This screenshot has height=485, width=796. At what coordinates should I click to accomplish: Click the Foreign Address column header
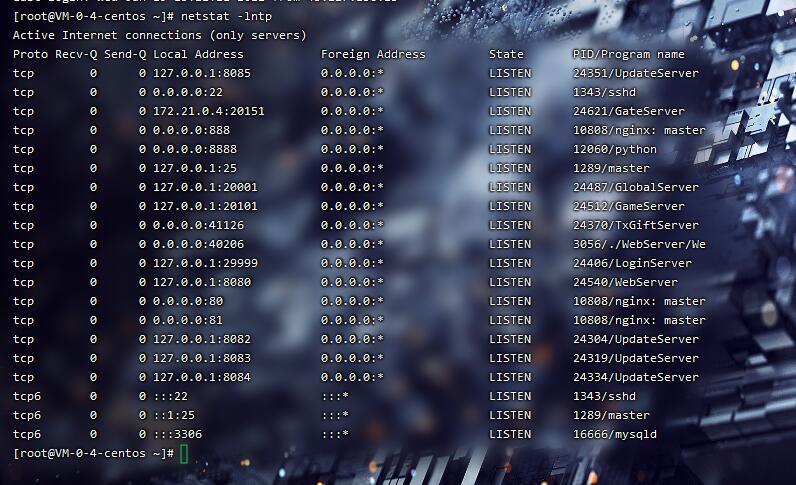373,54
